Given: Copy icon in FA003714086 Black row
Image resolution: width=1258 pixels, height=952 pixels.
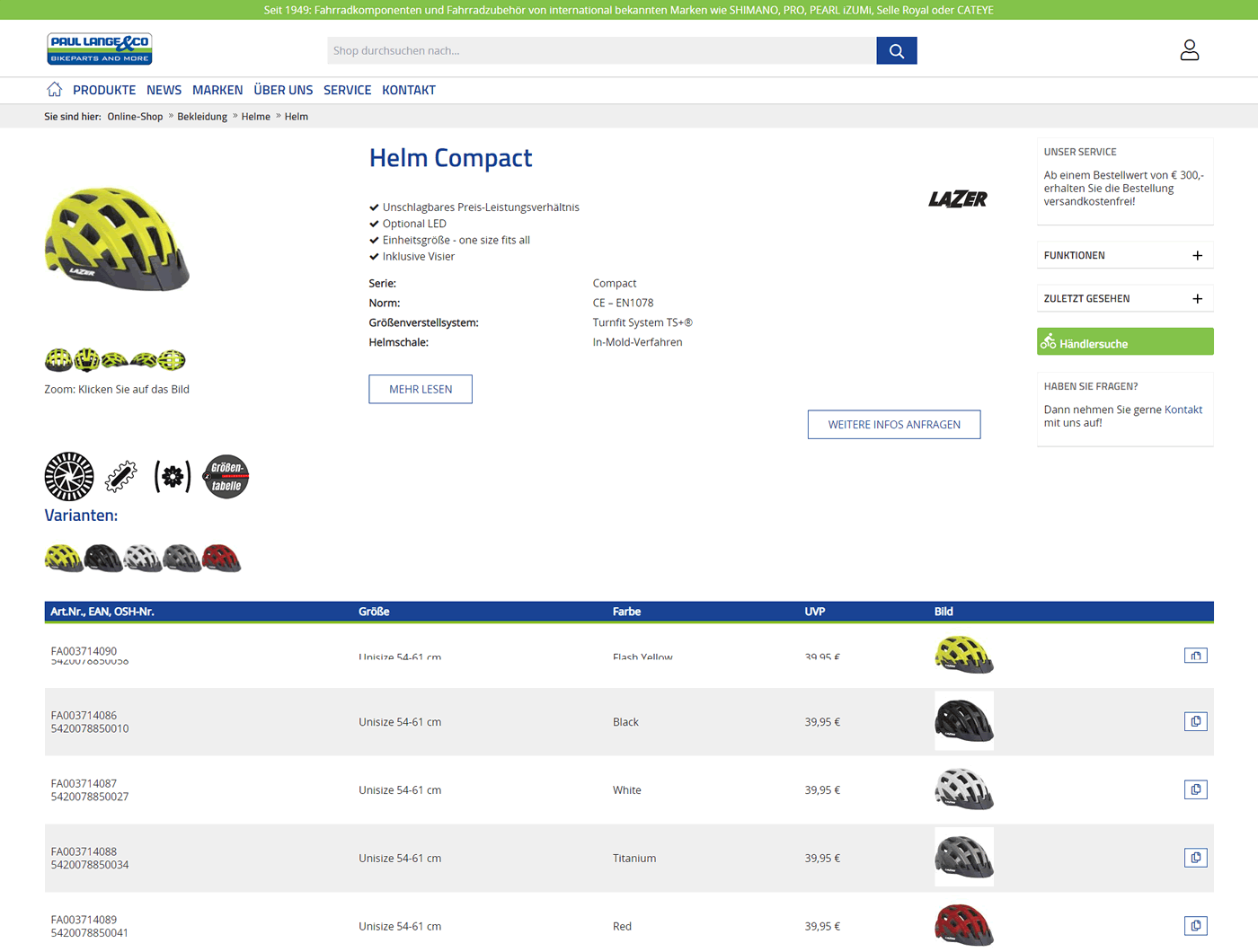Looking at the screenshot, I should 1196,721.
